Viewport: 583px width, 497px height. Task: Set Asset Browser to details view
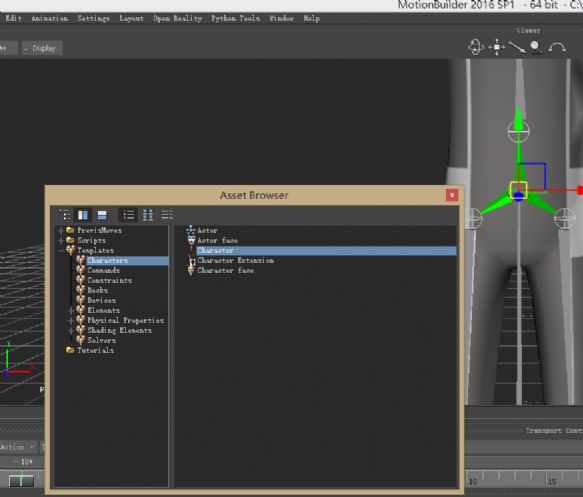click(167, 215)
